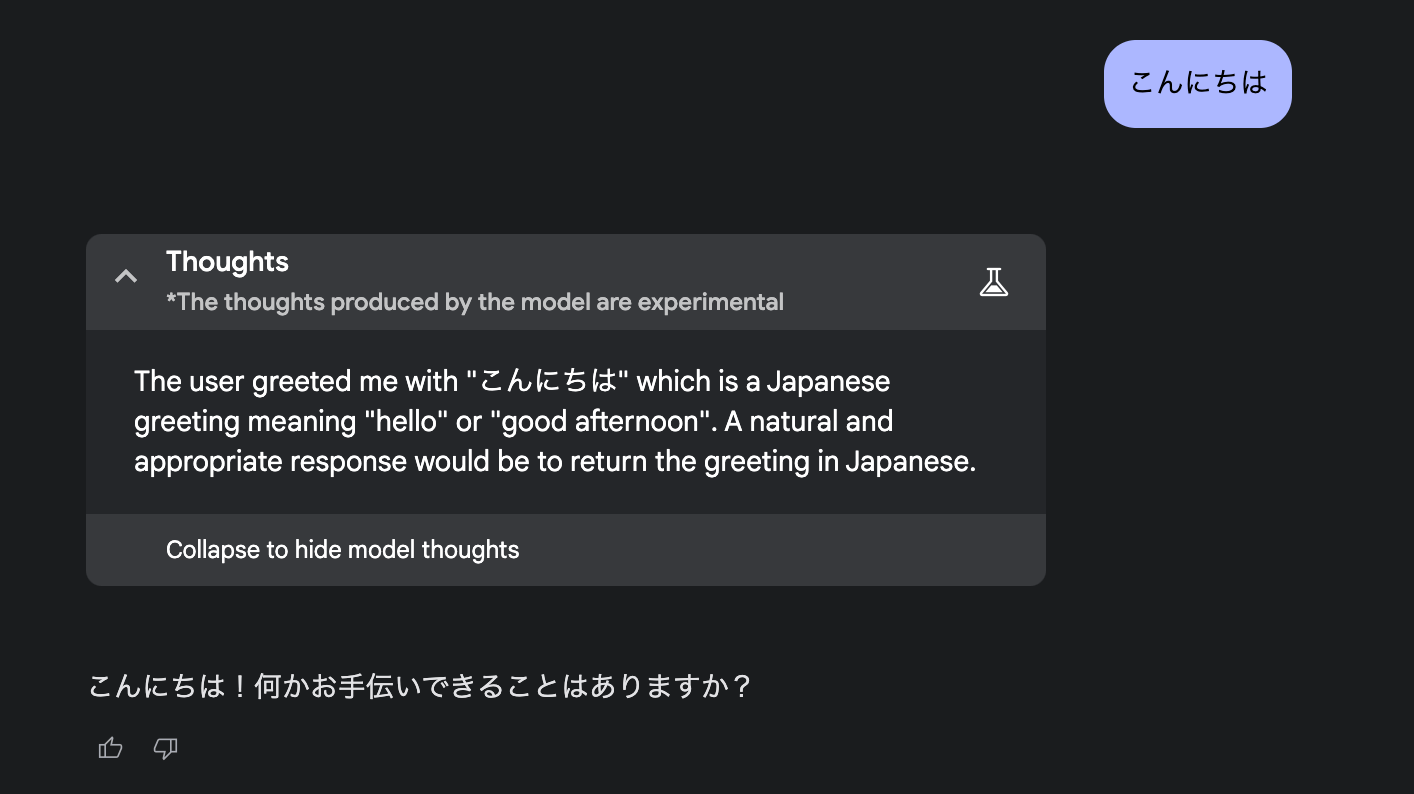
Task: Collapse Thoughts with the chevron arrow
Action: [x=126, y=277]
